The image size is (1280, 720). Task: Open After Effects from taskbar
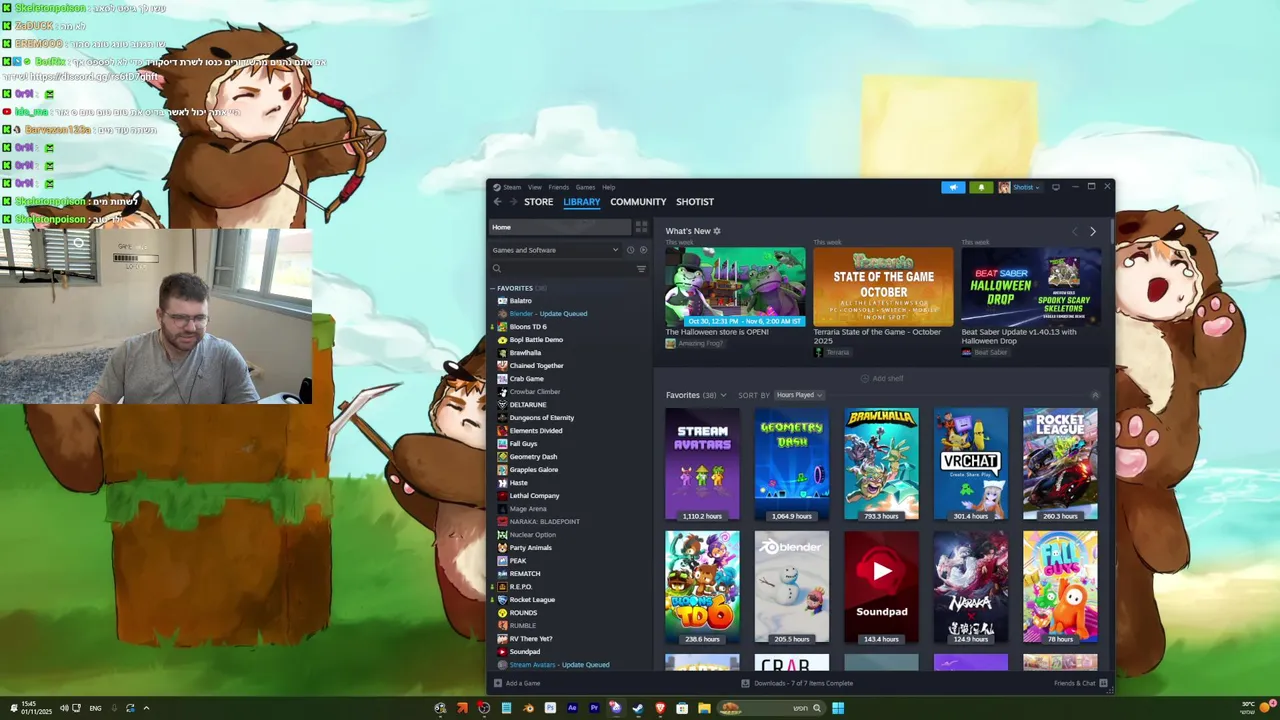click(x=572, y=708)
